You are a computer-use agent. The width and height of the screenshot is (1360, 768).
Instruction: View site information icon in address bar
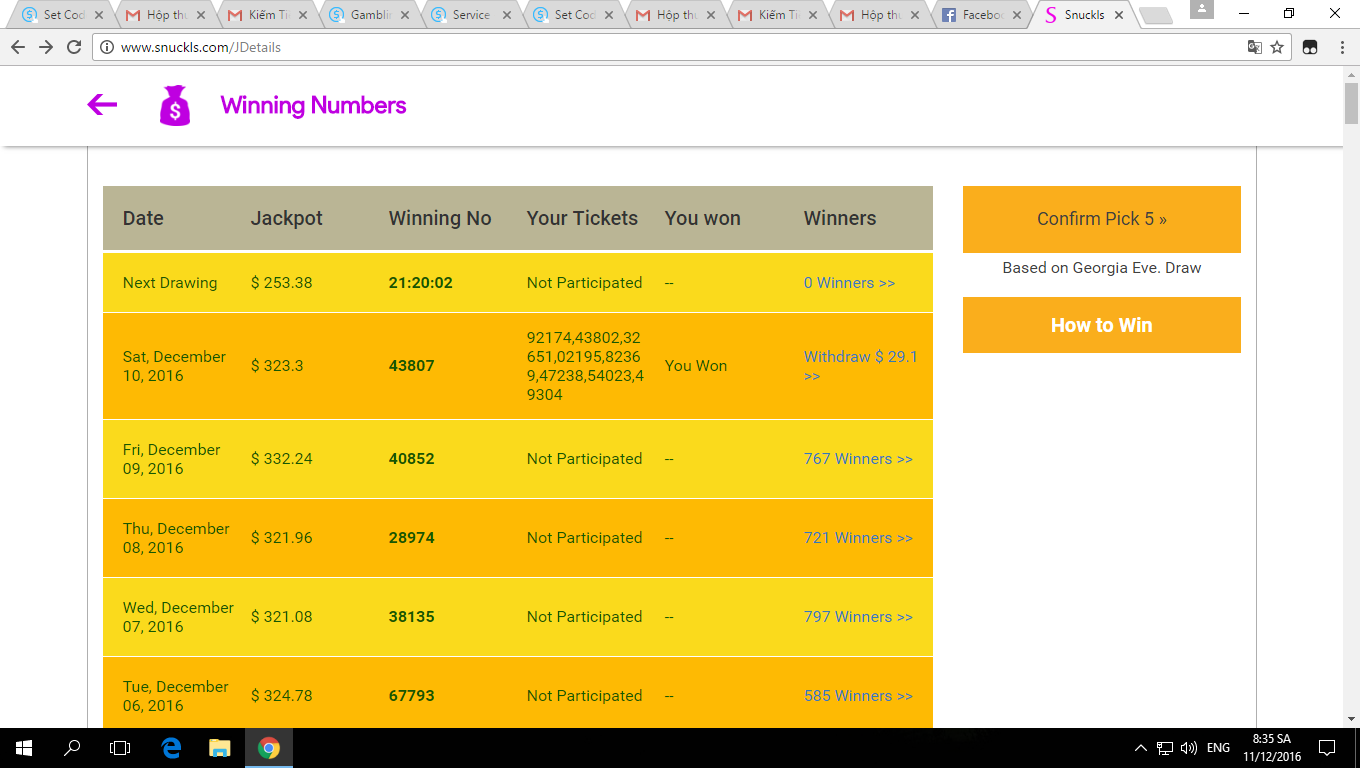(108, 47)
